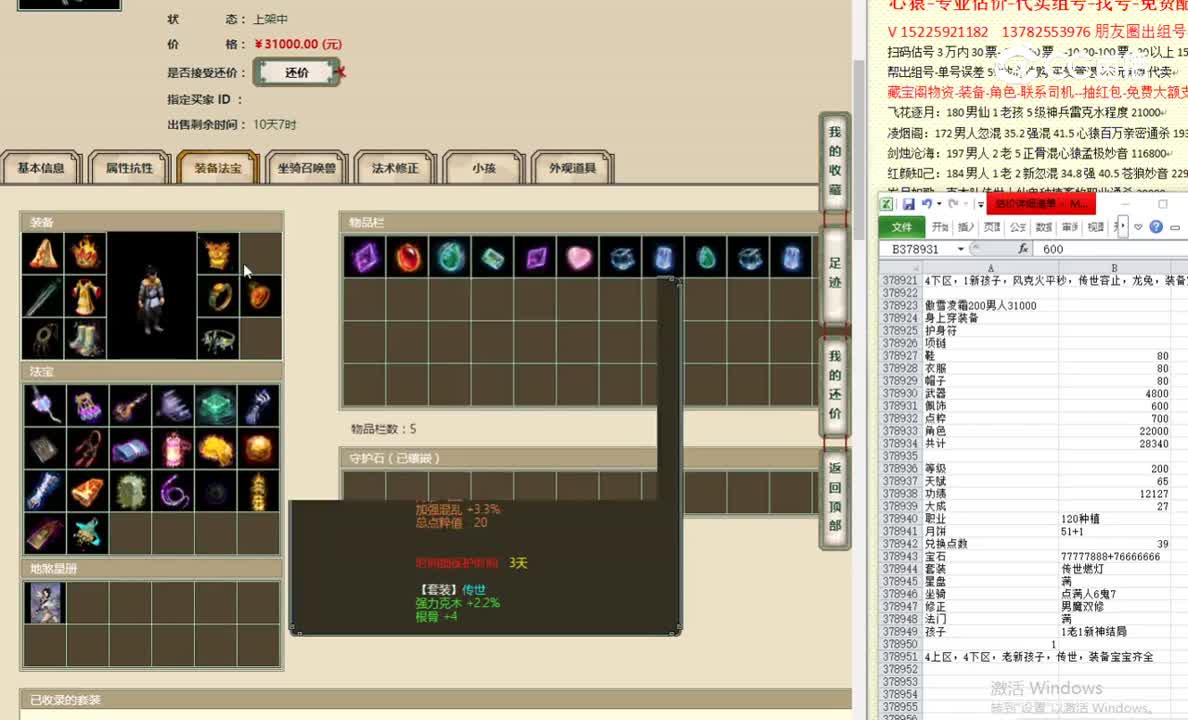Expand the Undo history dropdown in Excel
1188x720 pixels.
click(938, 204)
